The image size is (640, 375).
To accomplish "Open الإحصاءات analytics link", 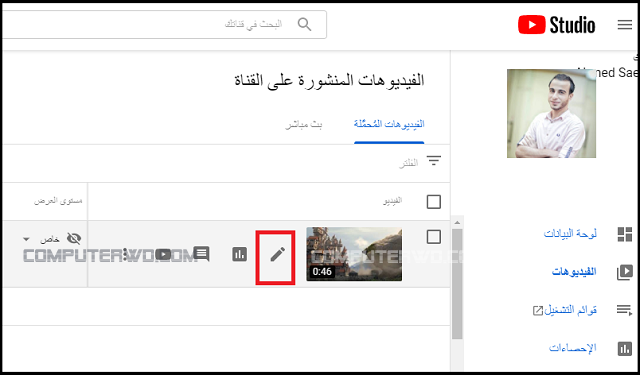I will point(573,348).
